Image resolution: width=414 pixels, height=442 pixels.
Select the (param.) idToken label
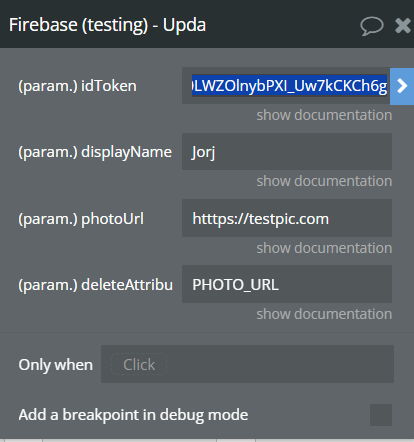pos(77,86)
